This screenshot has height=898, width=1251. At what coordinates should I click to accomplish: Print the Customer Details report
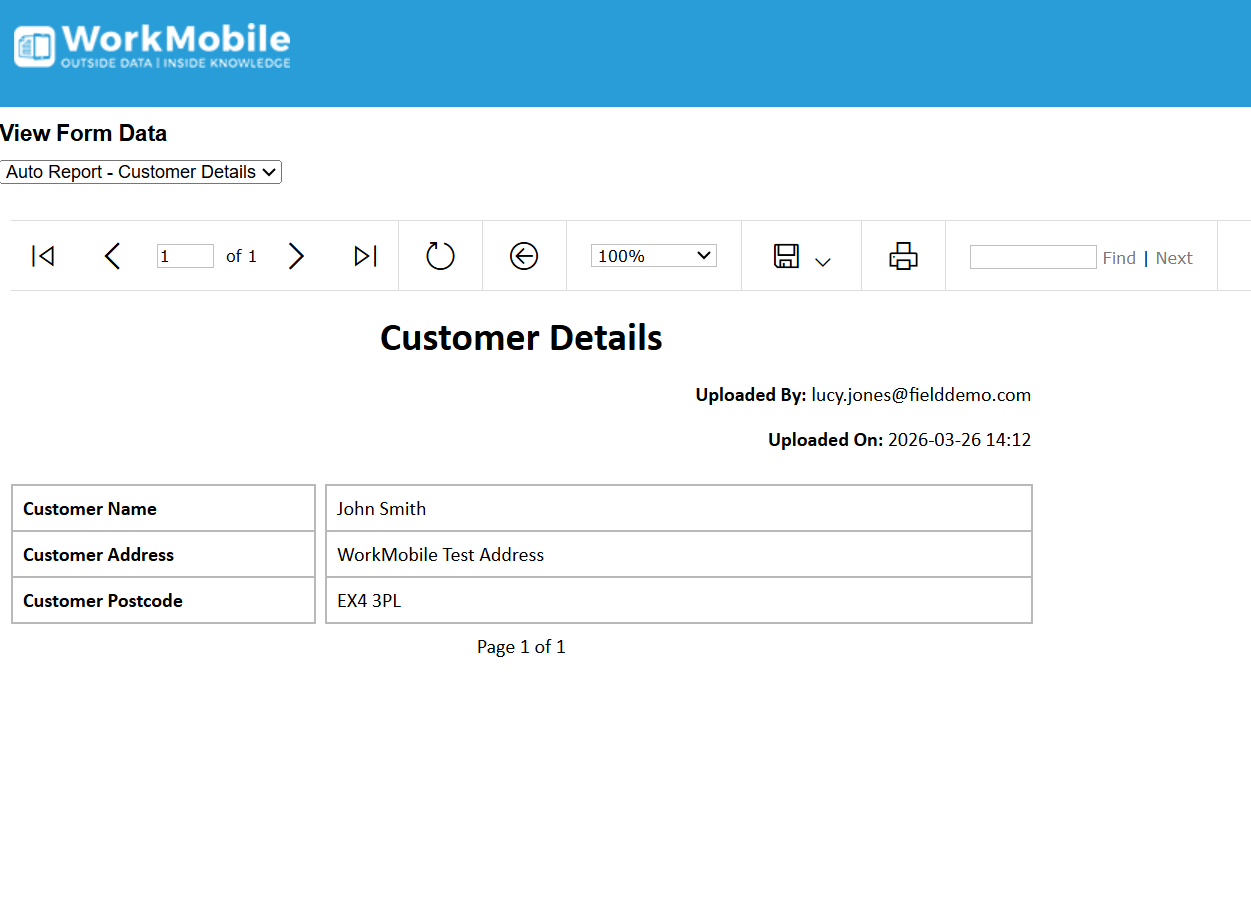coord(903,256)
